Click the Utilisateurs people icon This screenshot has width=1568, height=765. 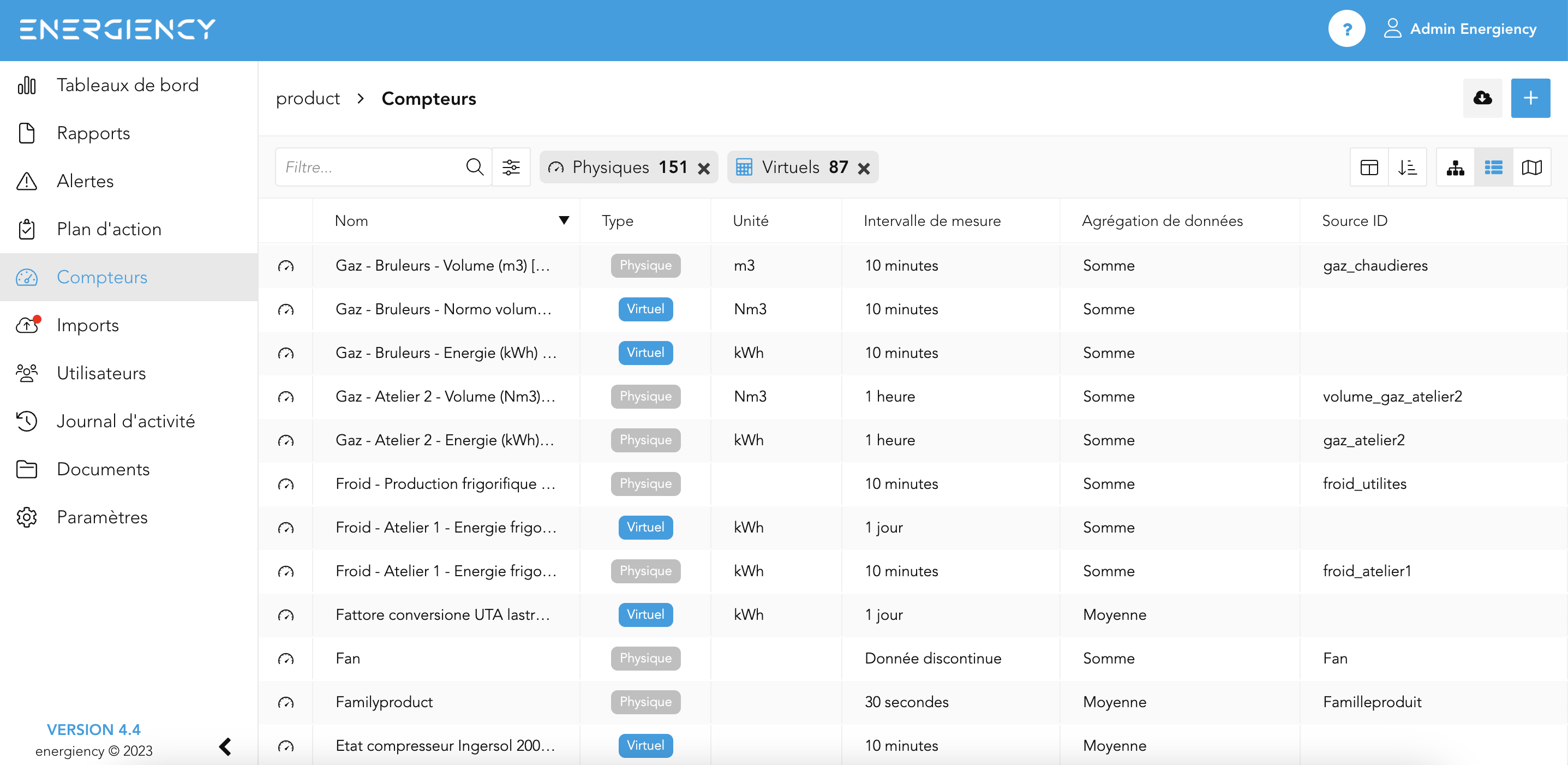click(x=27, y=373)
